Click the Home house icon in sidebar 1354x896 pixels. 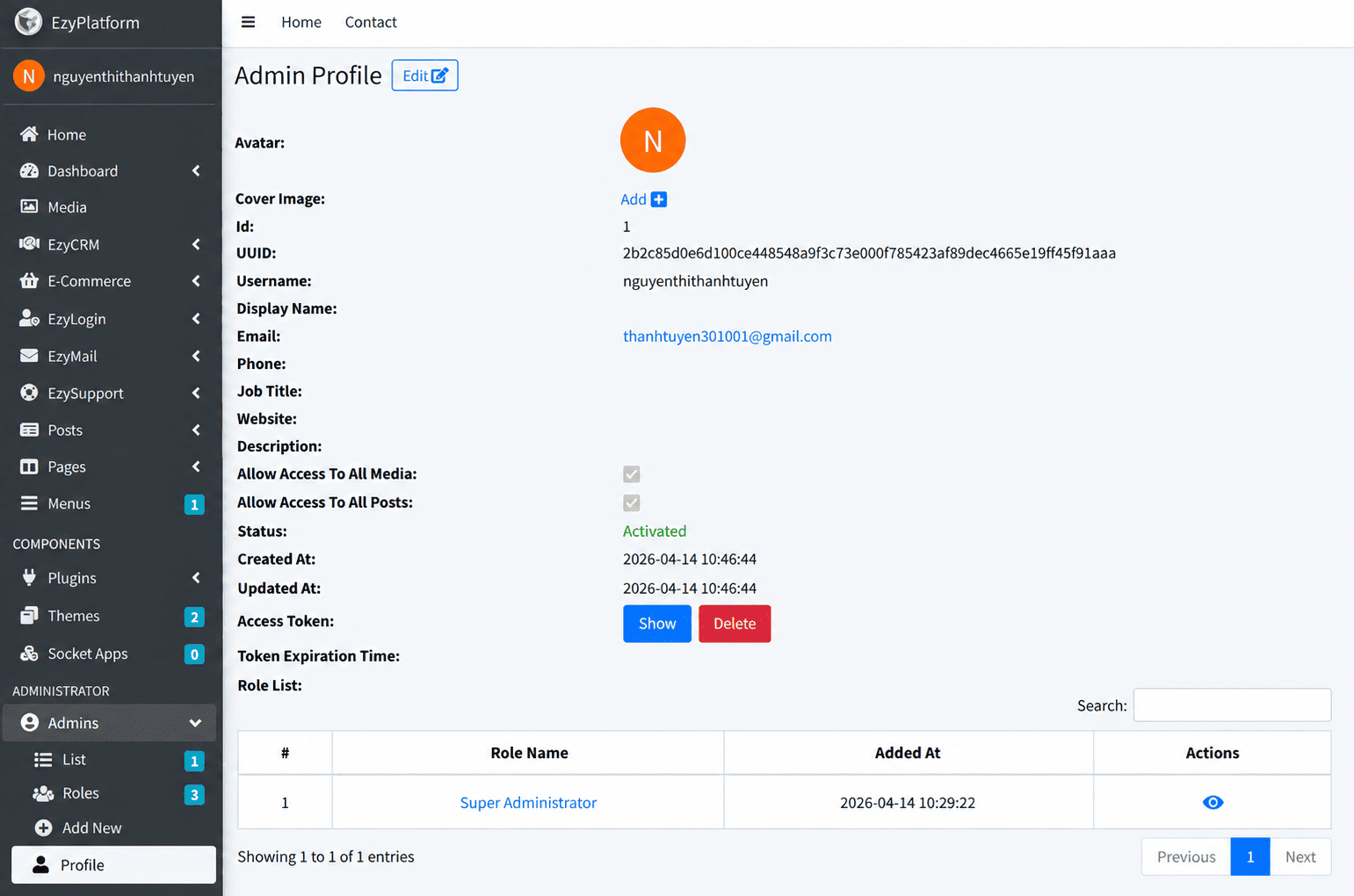(x=29, y=134)
